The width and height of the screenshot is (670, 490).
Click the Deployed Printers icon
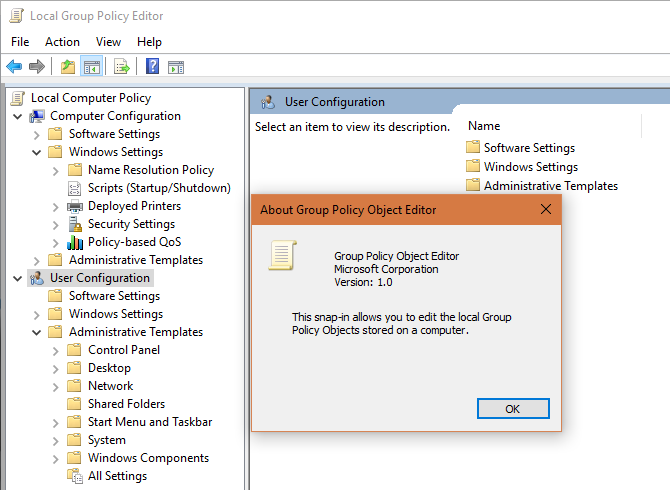tap(75, 206)
